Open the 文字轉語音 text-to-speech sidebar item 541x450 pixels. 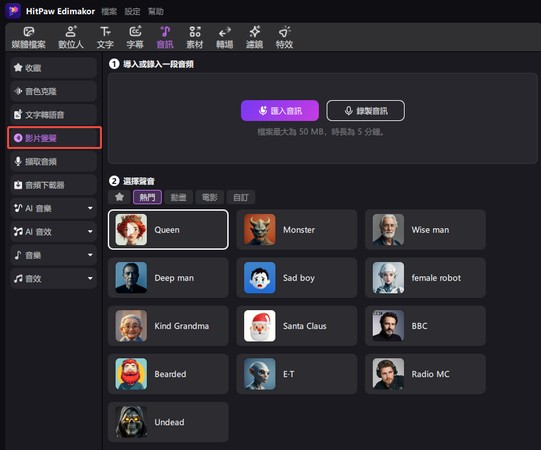pyautogui.click(x=53, y=115)
